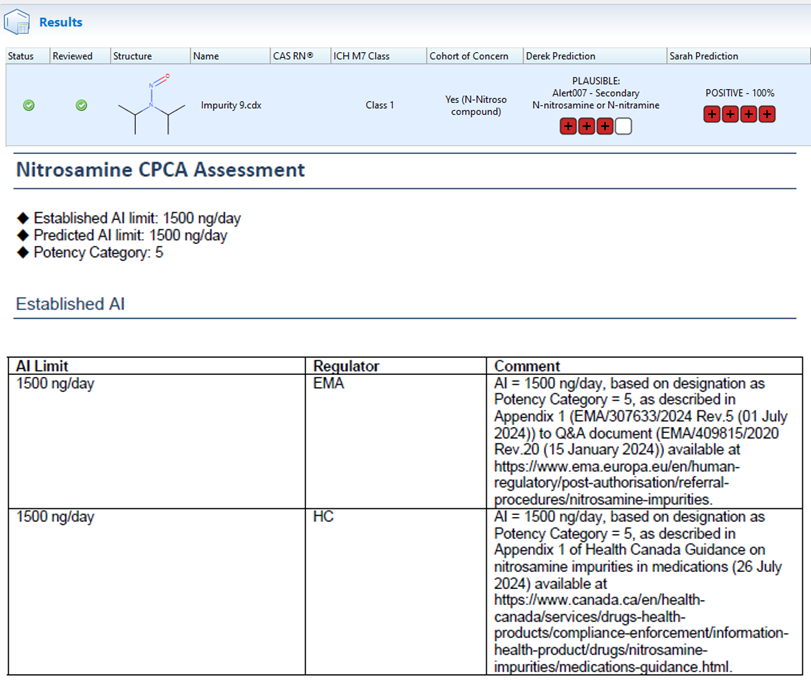The height and width of the screenshot is (680, 811).
Task: Click the third Sarah prediction red plus
Action: (749, 114)
